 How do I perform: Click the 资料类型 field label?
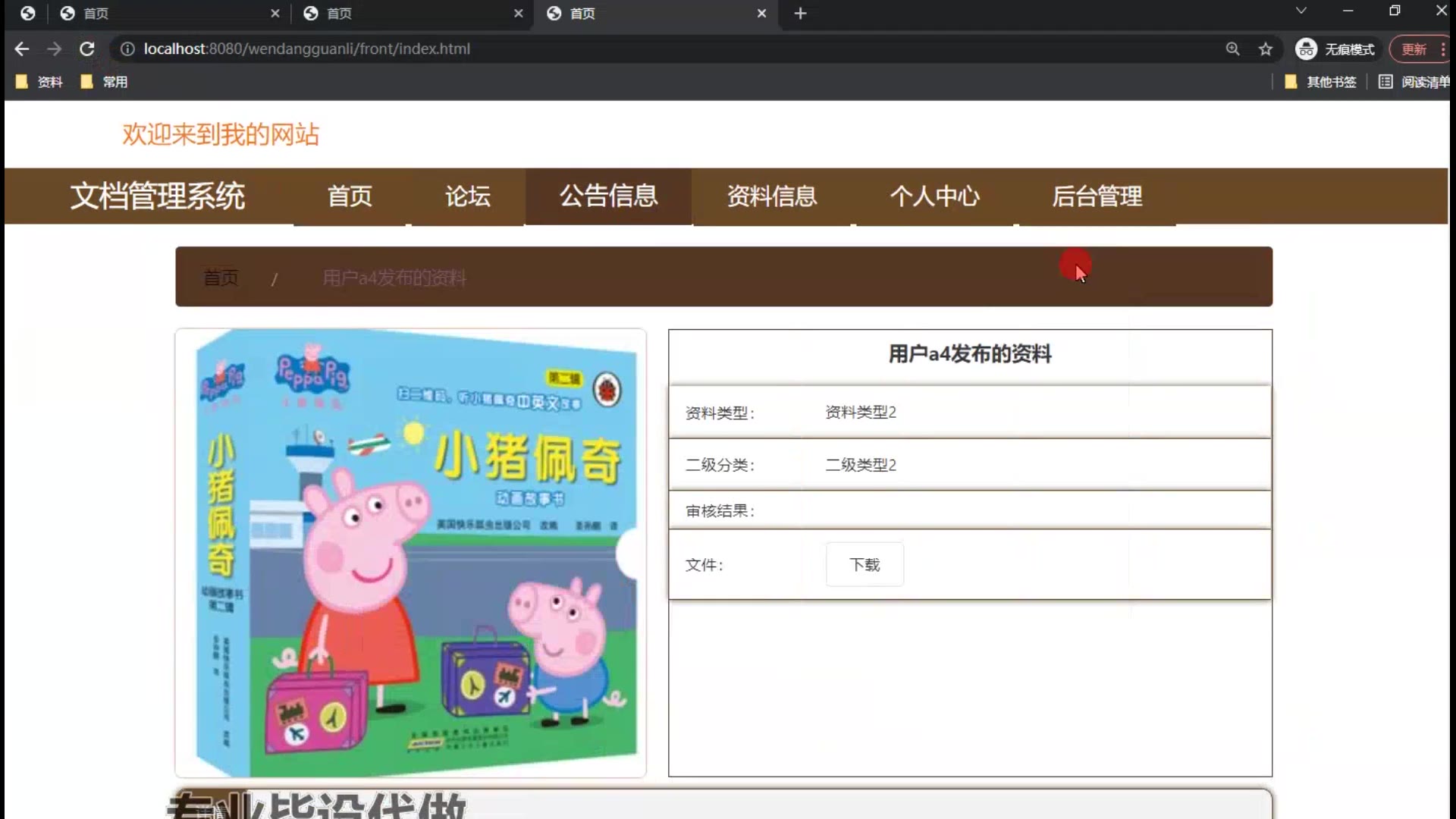point(720,413)
